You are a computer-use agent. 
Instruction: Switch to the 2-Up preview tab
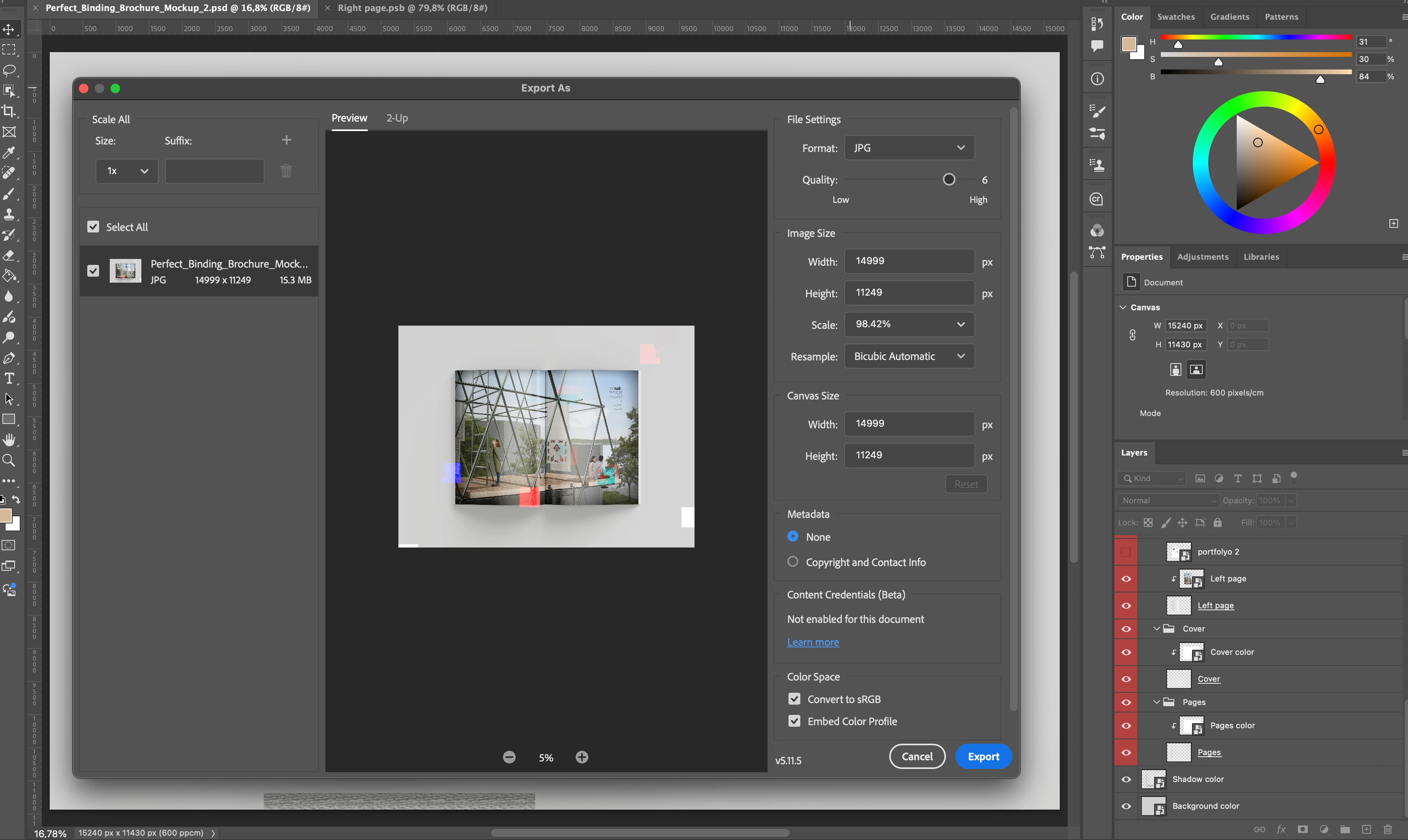click(397, 118)
